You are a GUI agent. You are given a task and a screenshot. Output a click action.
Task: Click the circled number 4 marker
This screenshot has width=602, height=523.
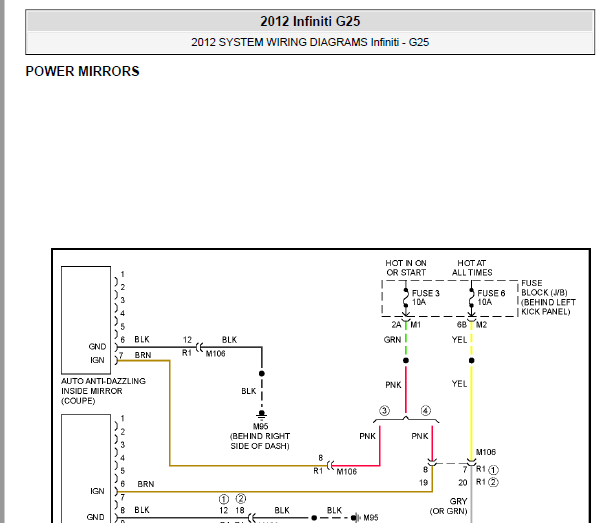(425, 410)
